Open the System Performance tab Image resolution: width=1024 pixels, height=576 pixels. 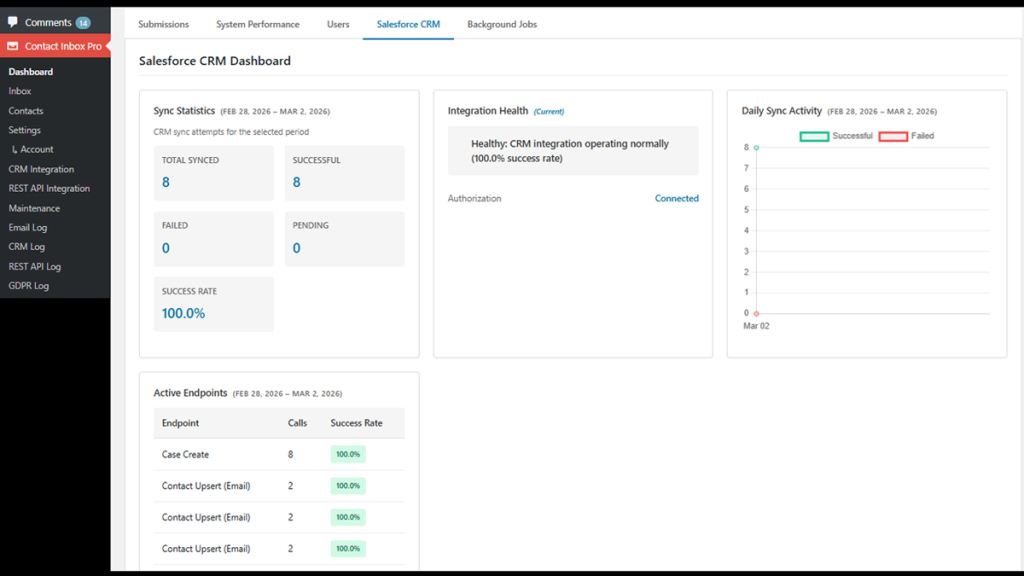point(257,23)
